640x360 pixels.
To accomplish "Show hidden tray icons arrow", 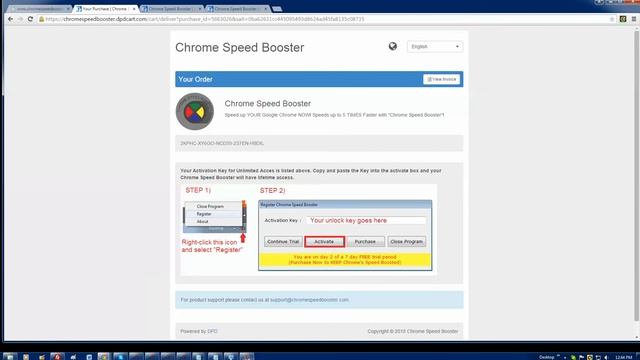I will point(565,358).
